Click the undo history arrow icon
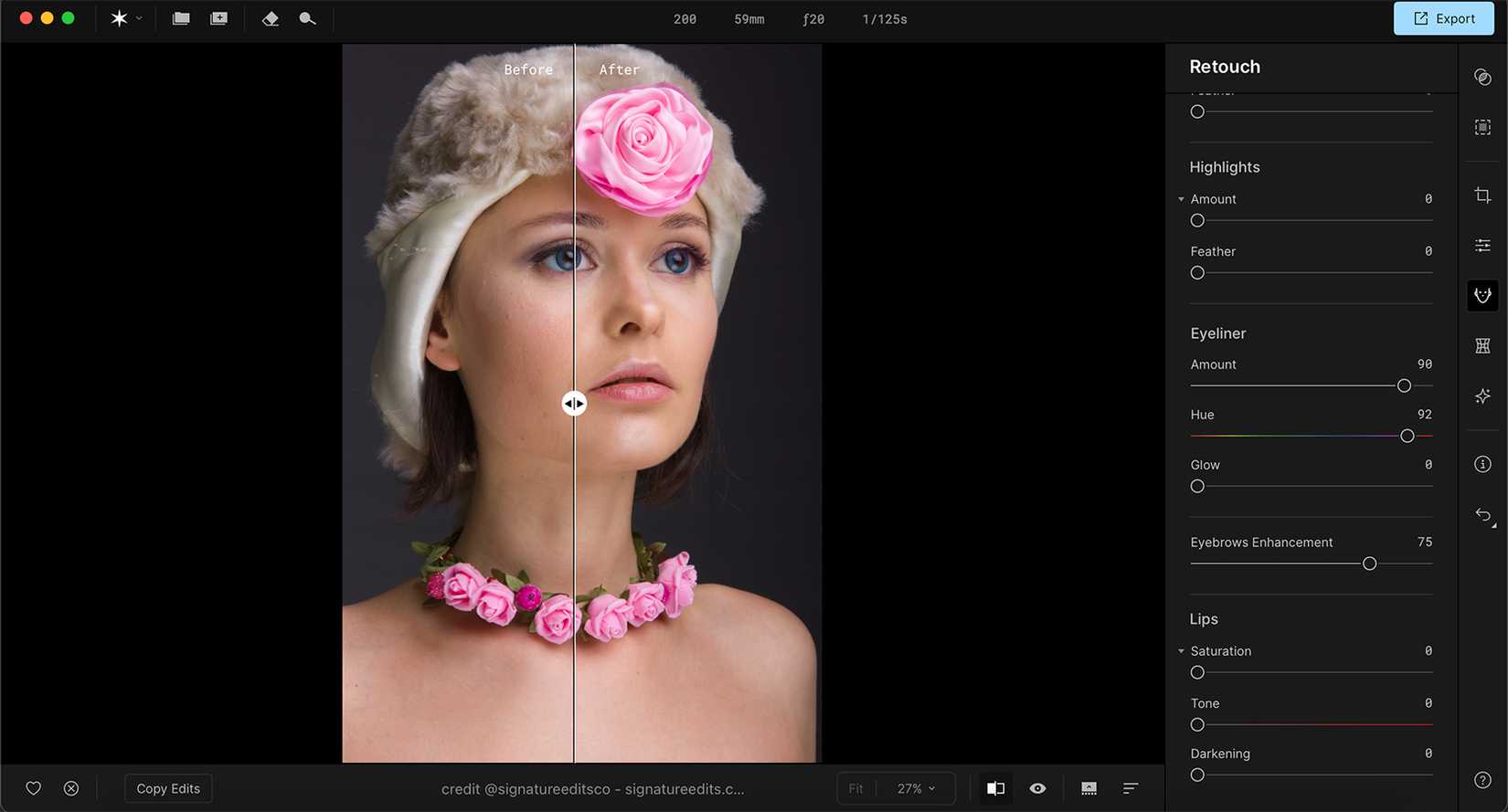 [x=1483, y=515]
